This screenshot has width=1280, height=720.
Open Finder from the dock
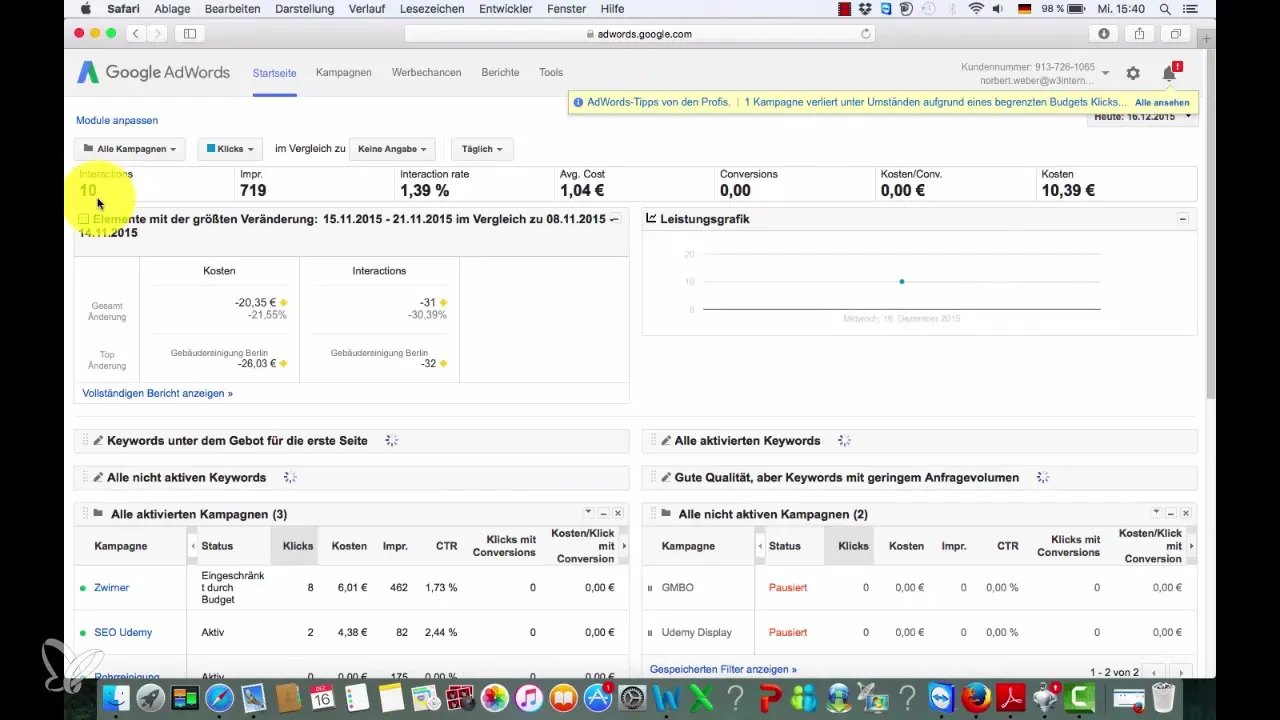click(x=116, y=697)
